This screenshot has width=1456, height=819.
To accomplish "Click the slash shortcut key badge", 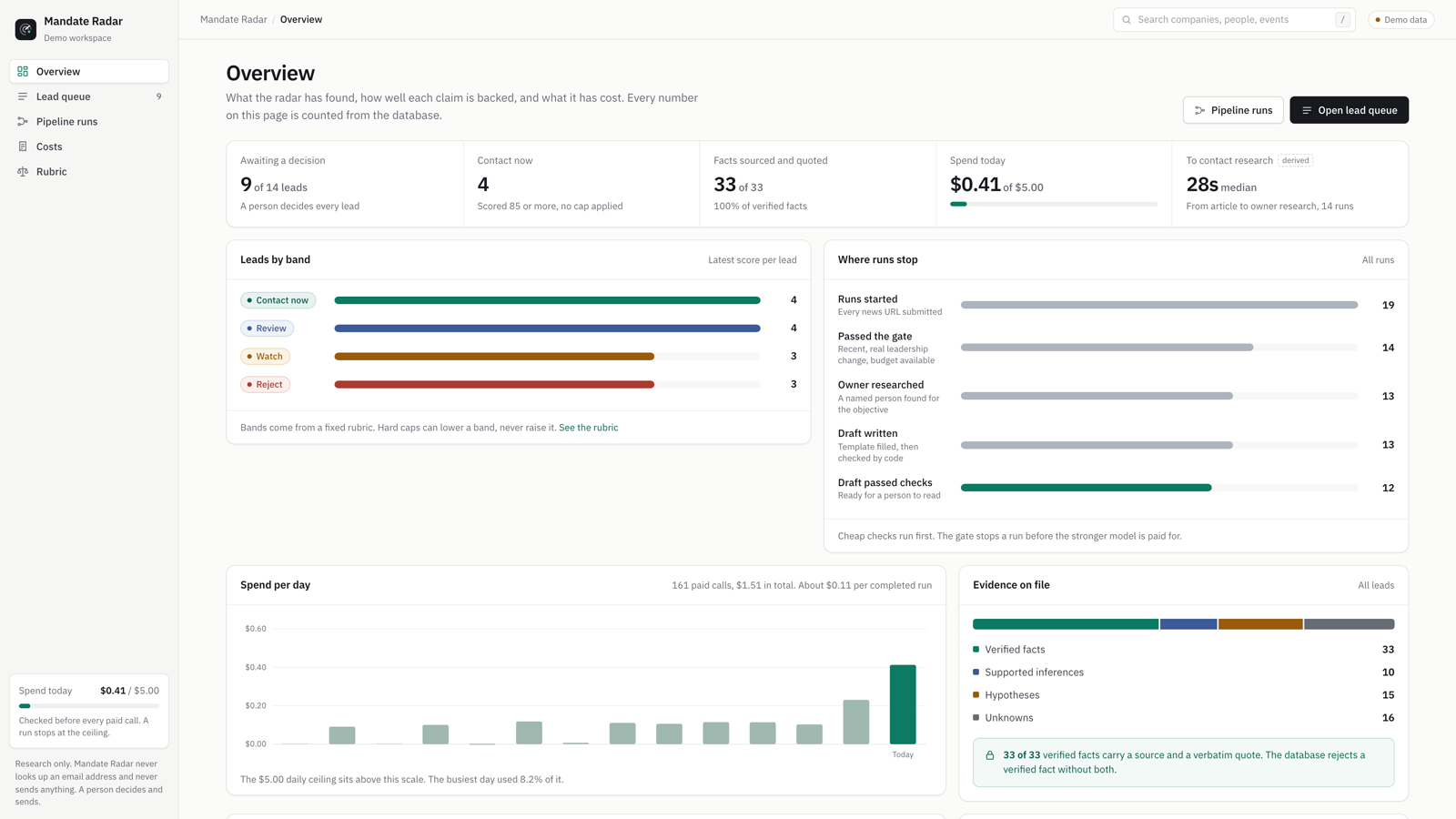I will pyautogui.click(x=1342, y=20).
